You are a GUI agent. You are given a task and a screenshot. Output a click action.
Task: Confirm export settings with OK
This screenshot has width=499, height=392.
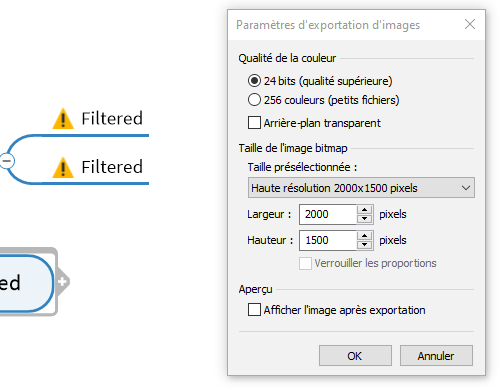pos(355,356)
